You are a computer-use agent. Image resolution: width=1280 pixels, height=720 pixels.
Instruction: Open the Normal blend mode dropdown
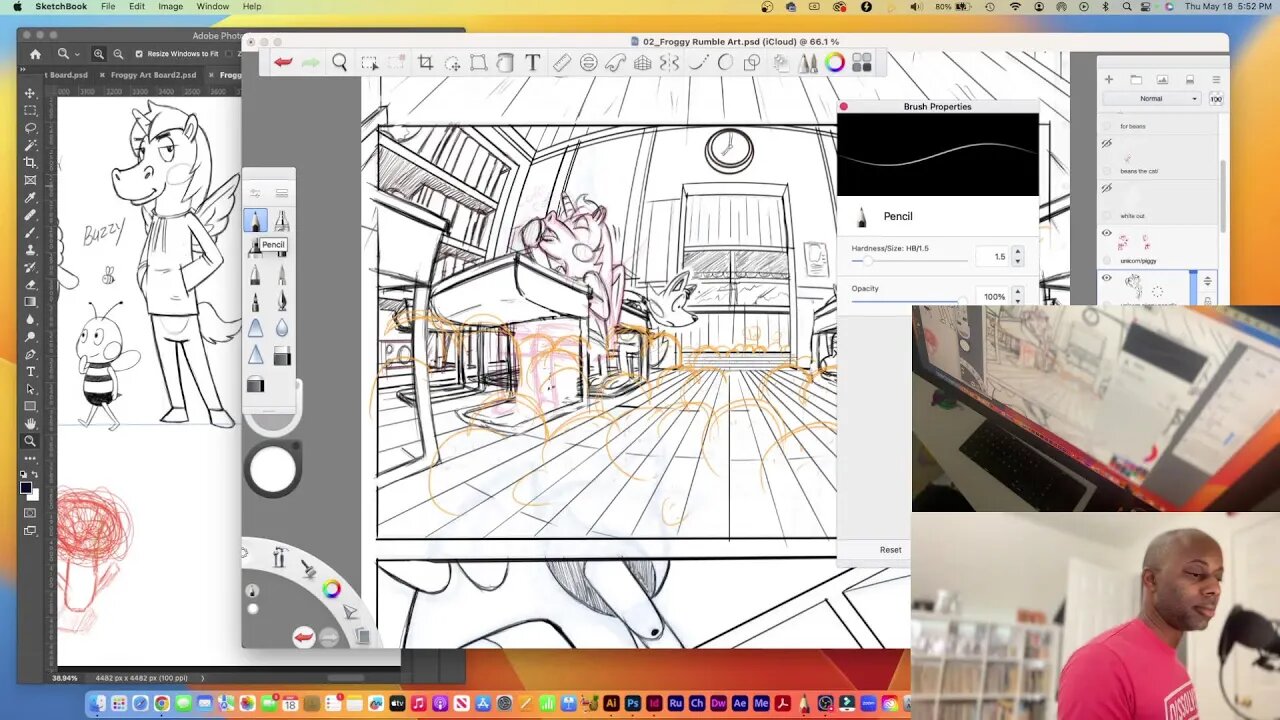click(1152, 98)
